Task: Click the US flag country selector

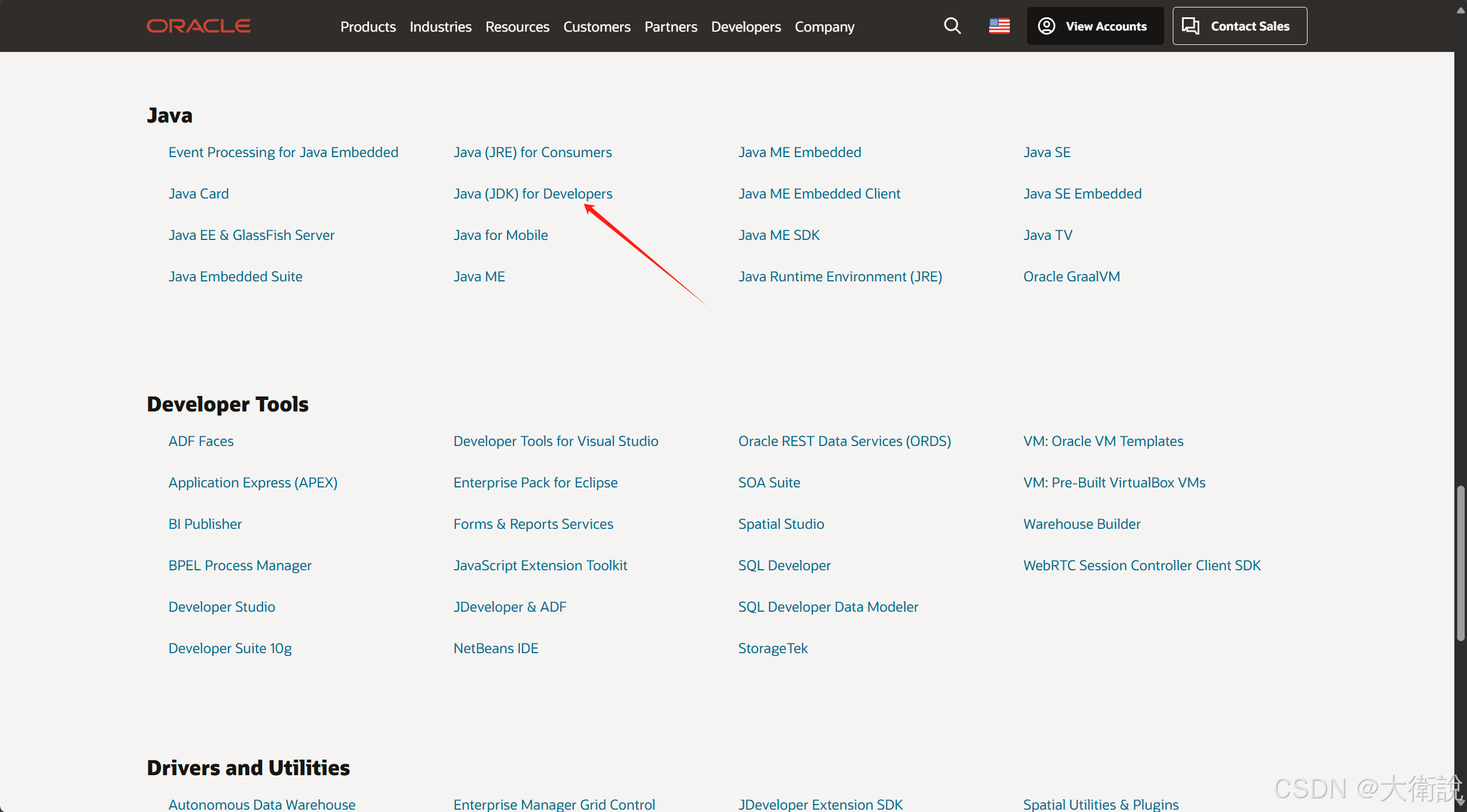Action: click(999, 26)
